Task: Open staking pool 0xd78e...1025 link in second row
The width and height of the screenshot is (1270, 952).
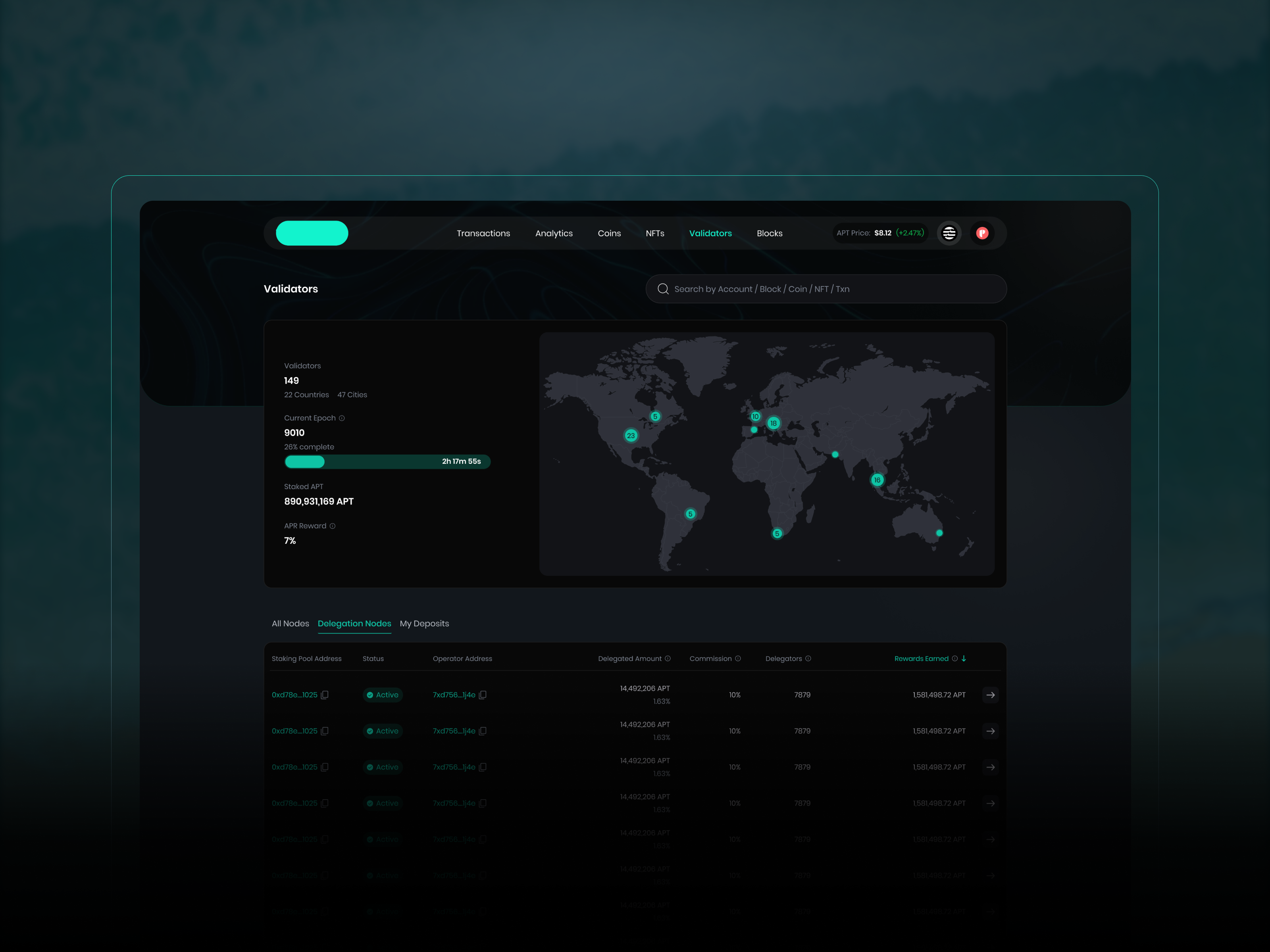Action: click(294, 731)
